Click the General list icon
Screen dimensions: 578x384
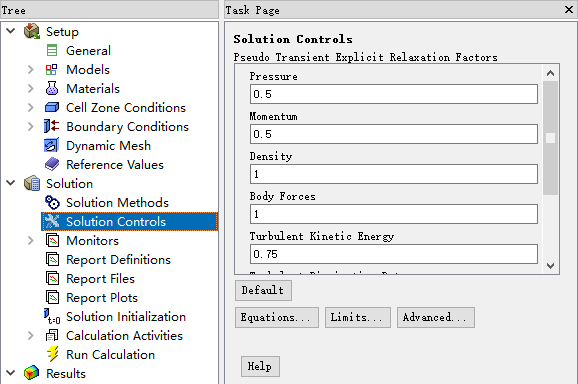pyautogui.click(x=52, y=50)
